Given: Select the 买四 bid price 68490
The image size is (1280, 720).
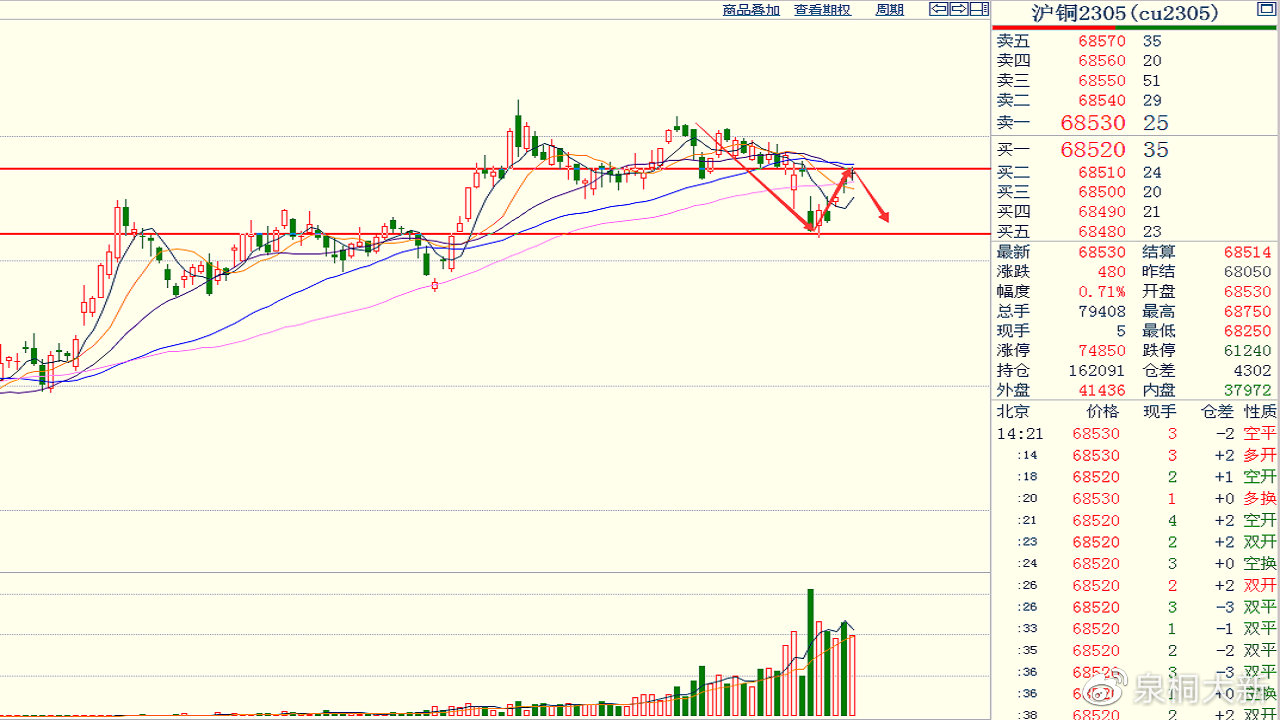Looking at the screenshot, I should coord(1102,212).
